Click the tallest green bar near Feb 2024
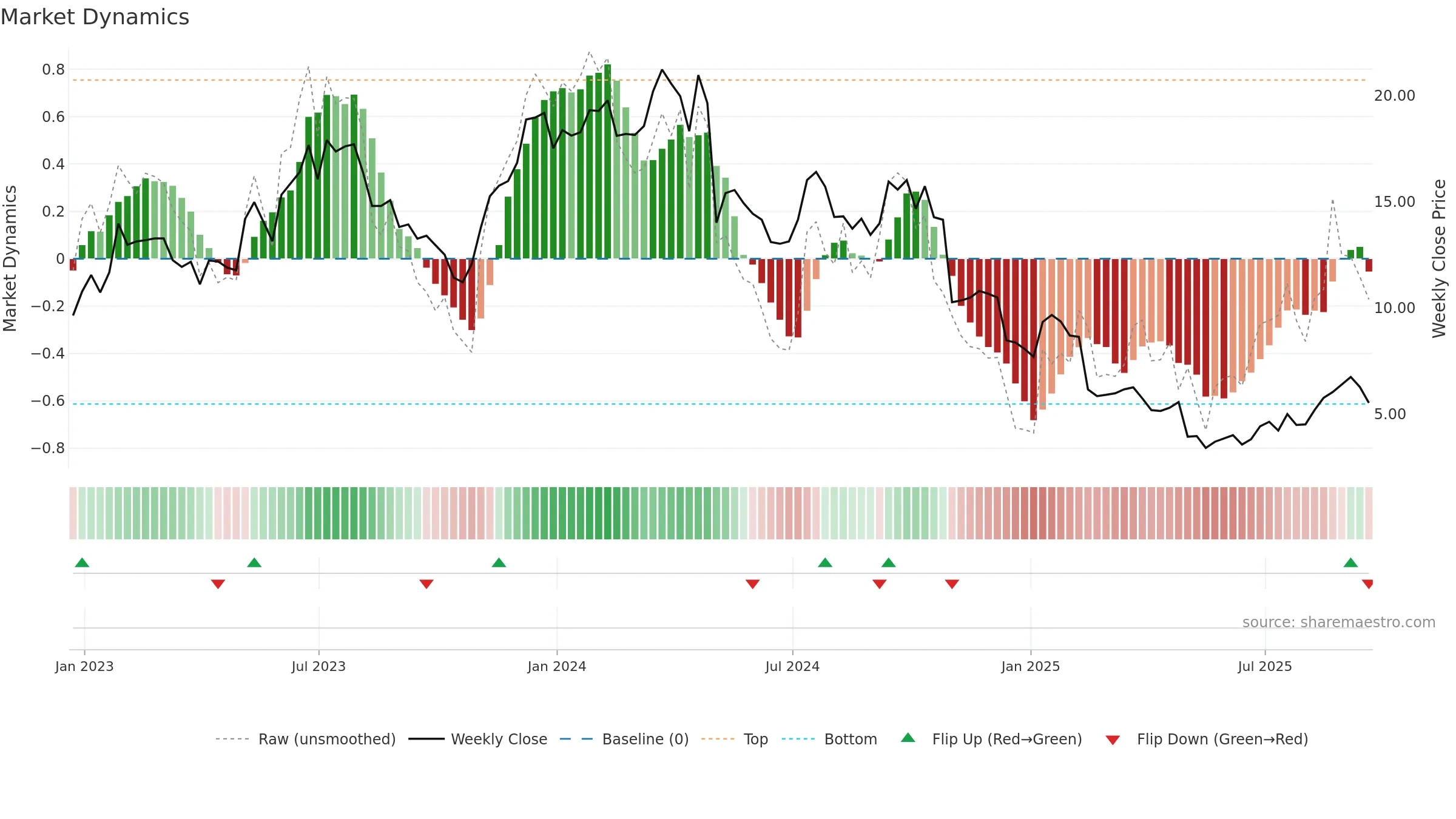The height and width of the screenshot is (819, 1456). pyautogui.click(x=607, y=161)
